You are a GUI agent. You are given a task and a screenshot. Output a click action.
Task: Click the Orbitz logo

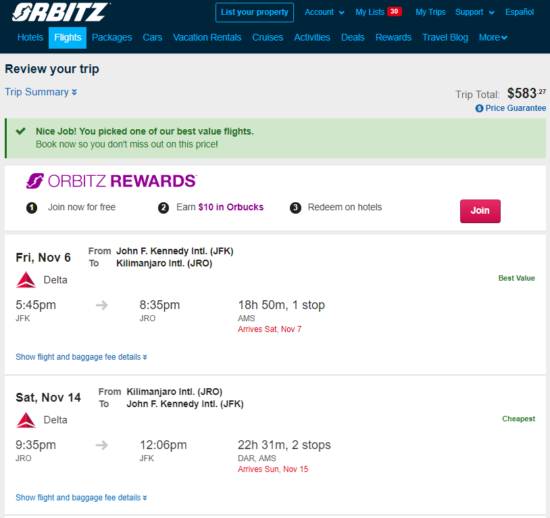coord(60,12)
